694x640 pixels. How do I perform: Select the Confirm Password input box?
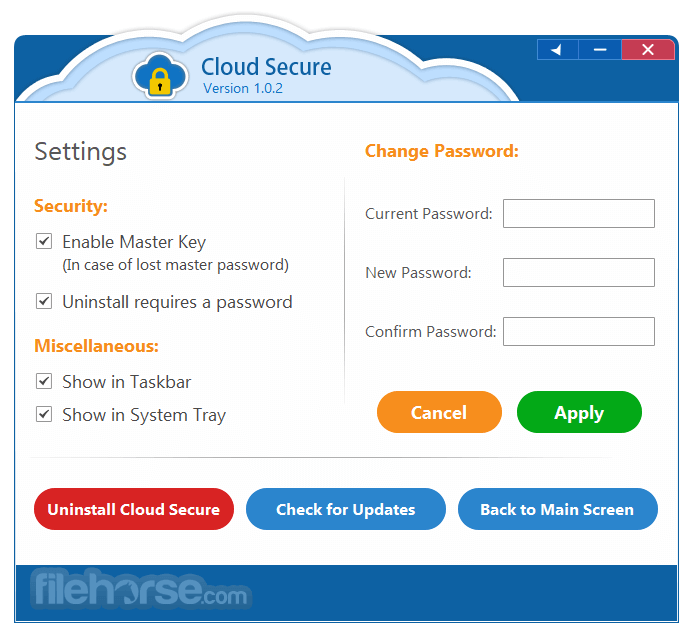578,331
